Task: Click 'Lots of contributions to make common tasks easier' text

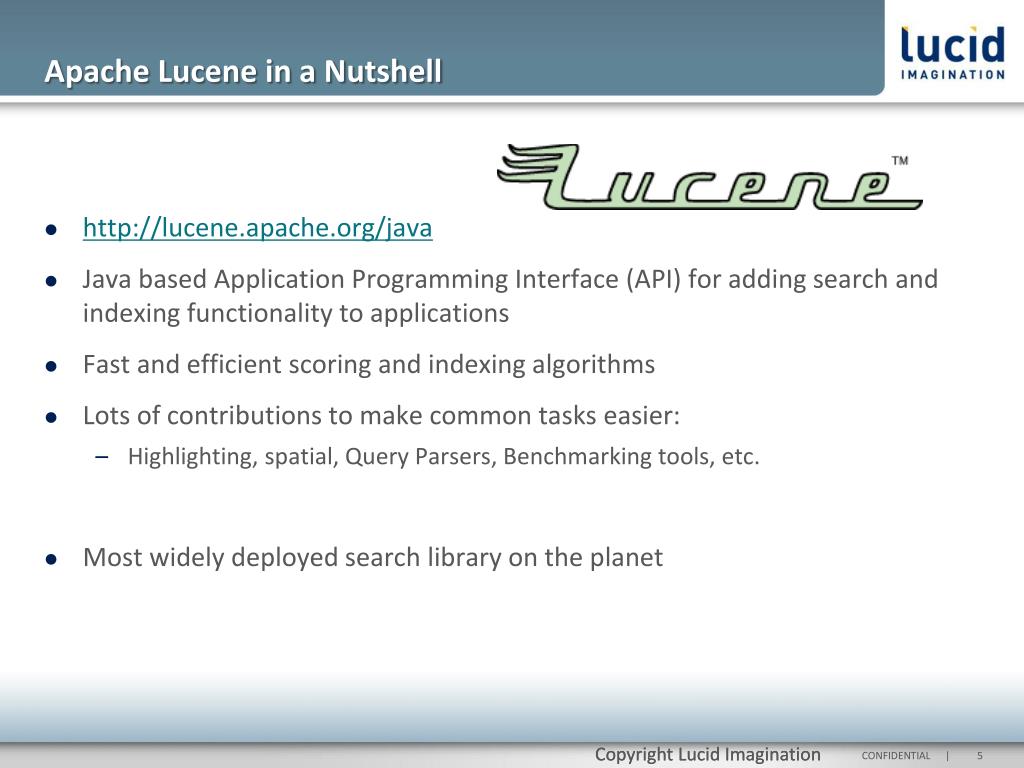Action: 381,415
